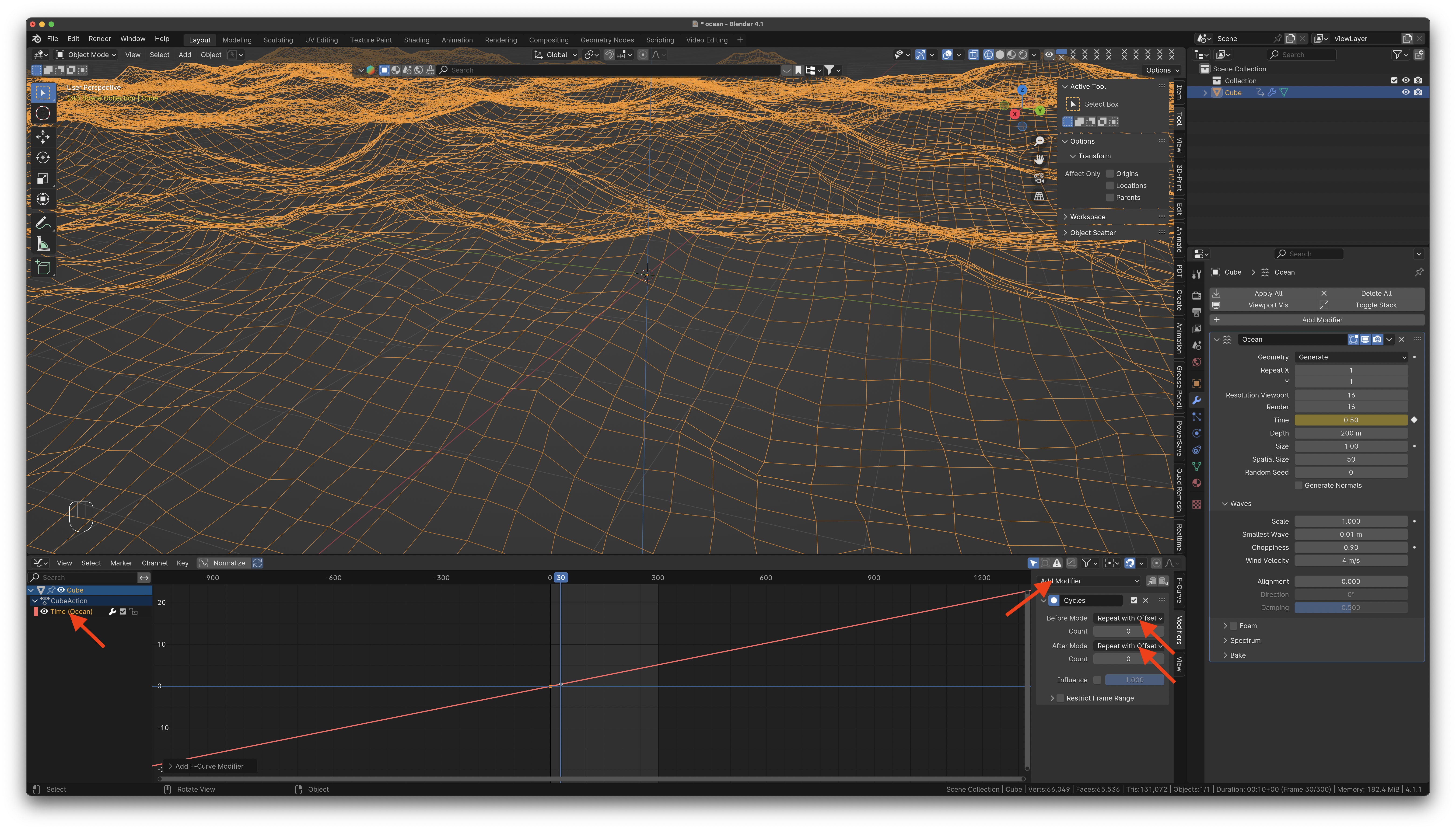Open the Physics properties tab icon
1456x830 pixels.
tap(1196, 433)
